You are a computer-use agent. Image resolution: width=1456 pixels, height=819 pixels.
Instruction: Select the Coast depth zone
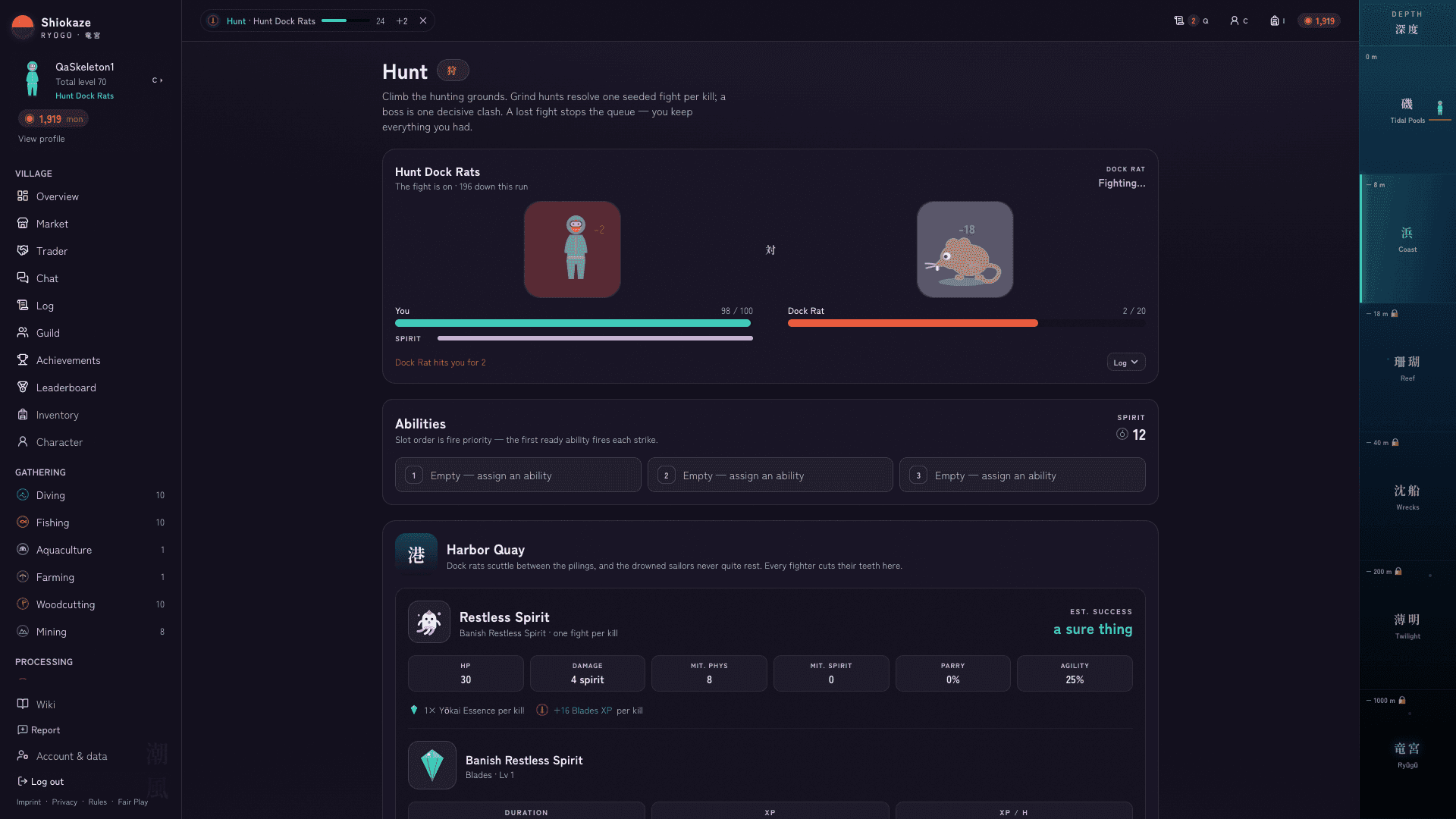tap(1407, 239)
